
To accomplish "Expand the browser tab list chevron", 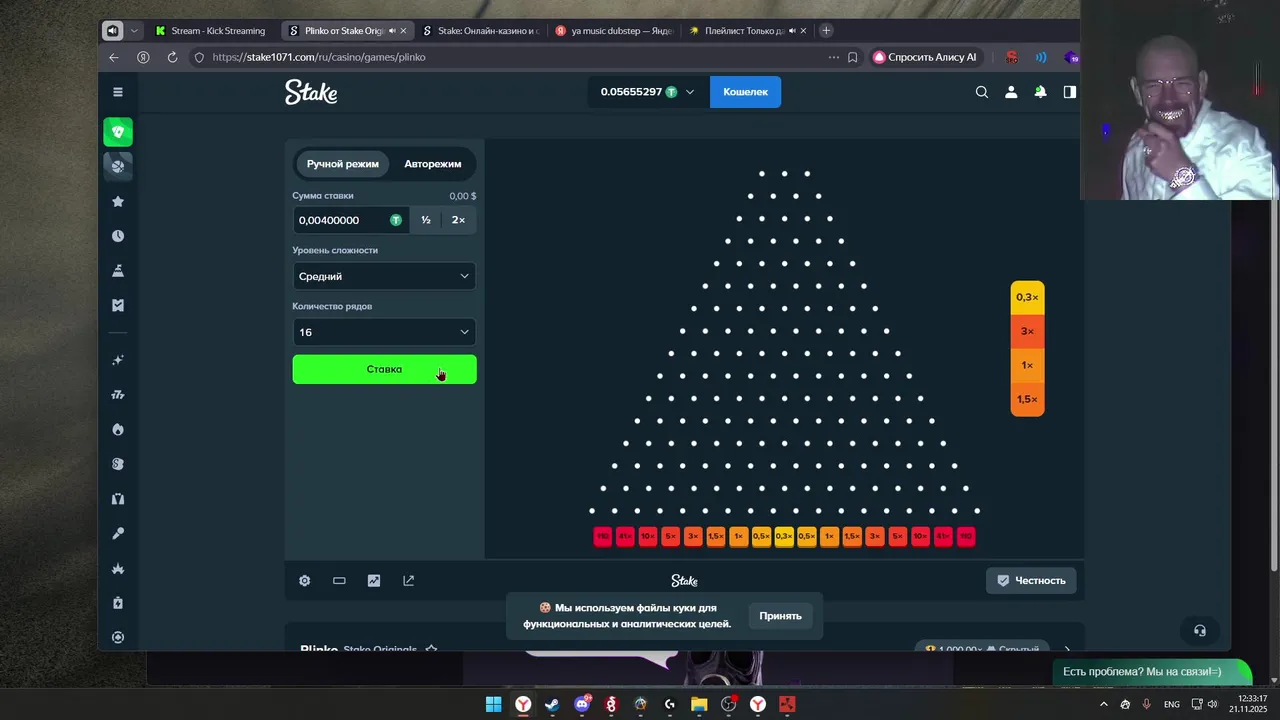I will 134,31.
